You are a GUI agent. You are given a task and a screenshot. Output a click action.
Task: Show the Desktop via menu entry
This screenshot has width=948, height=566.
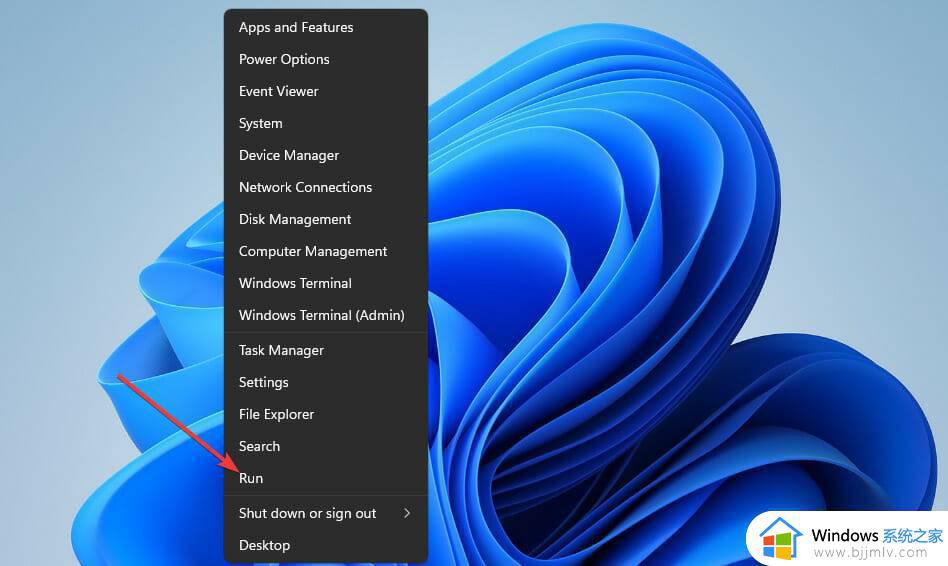point(326,546)
